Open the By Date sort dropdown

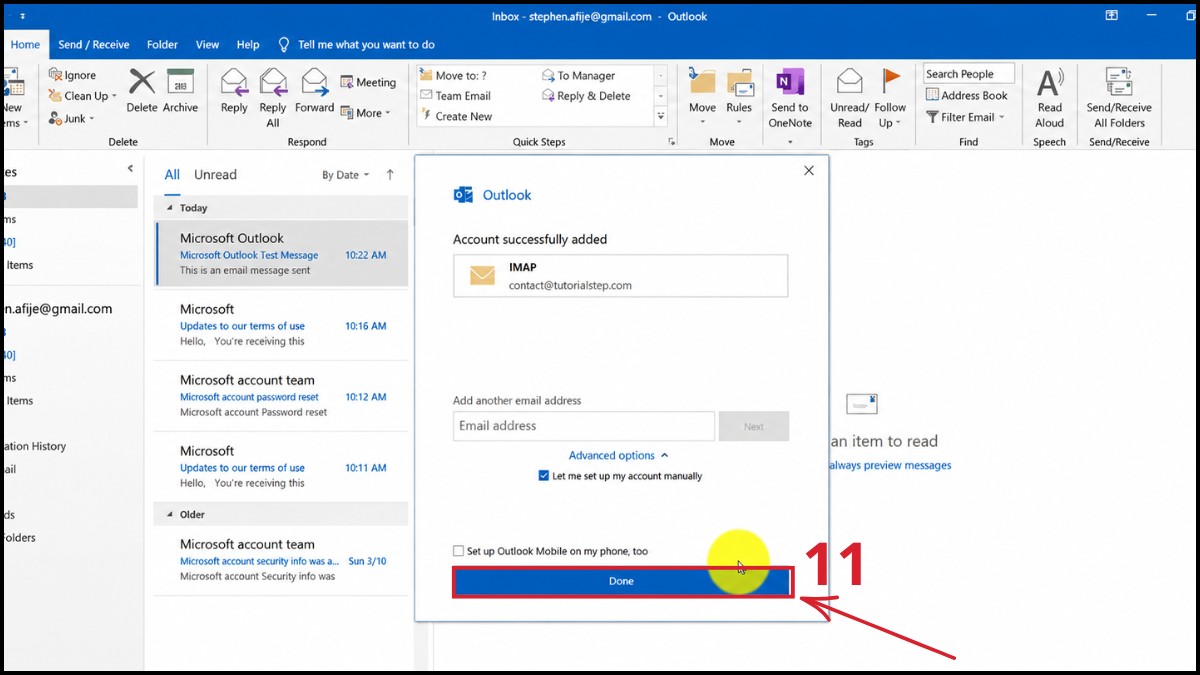[345, 175]
